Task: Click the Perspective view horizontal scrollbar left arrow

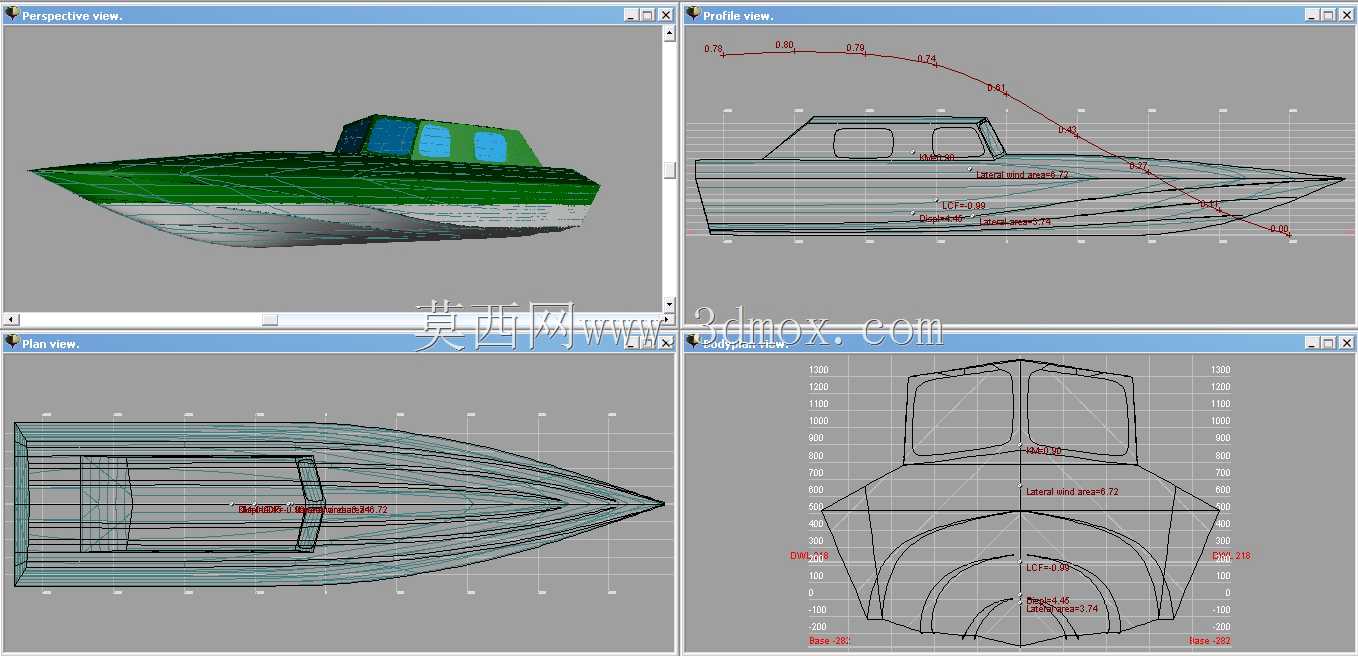Action: click(10, 319)
